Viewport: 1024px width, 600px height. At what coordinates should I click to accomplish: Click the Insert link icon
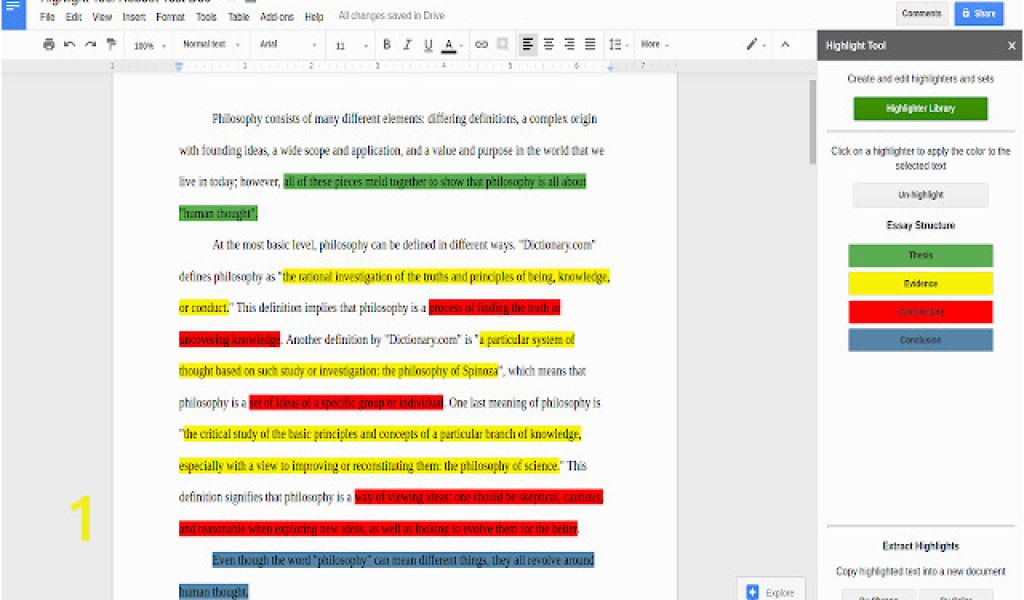click(x=481, y=44)
